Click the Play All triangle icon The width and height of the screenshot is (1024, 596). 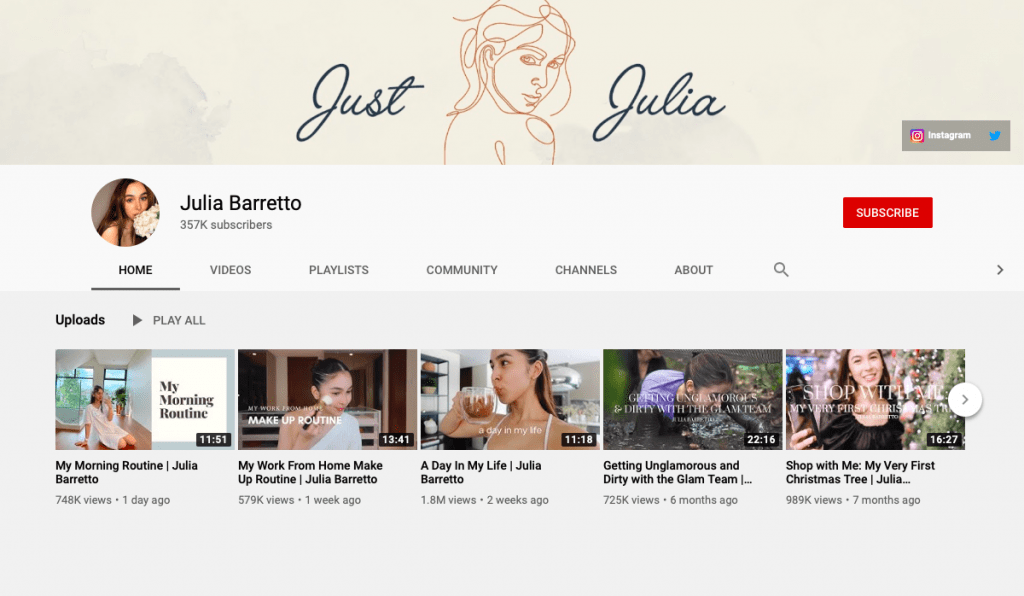click(137, 321)
